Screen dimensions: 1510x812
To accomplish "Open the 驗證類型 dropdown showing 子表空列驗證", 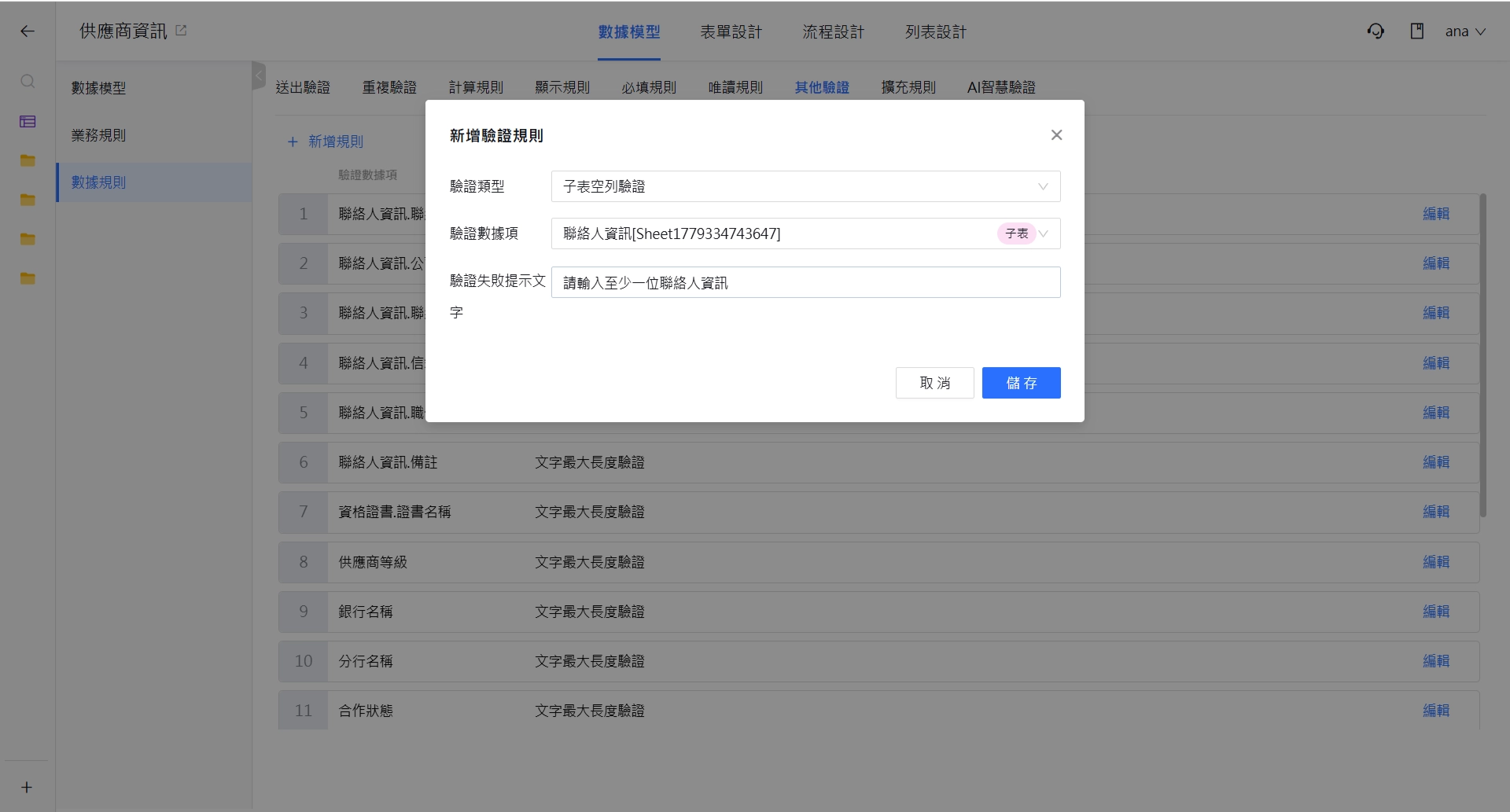I will (x=805, y=186).
